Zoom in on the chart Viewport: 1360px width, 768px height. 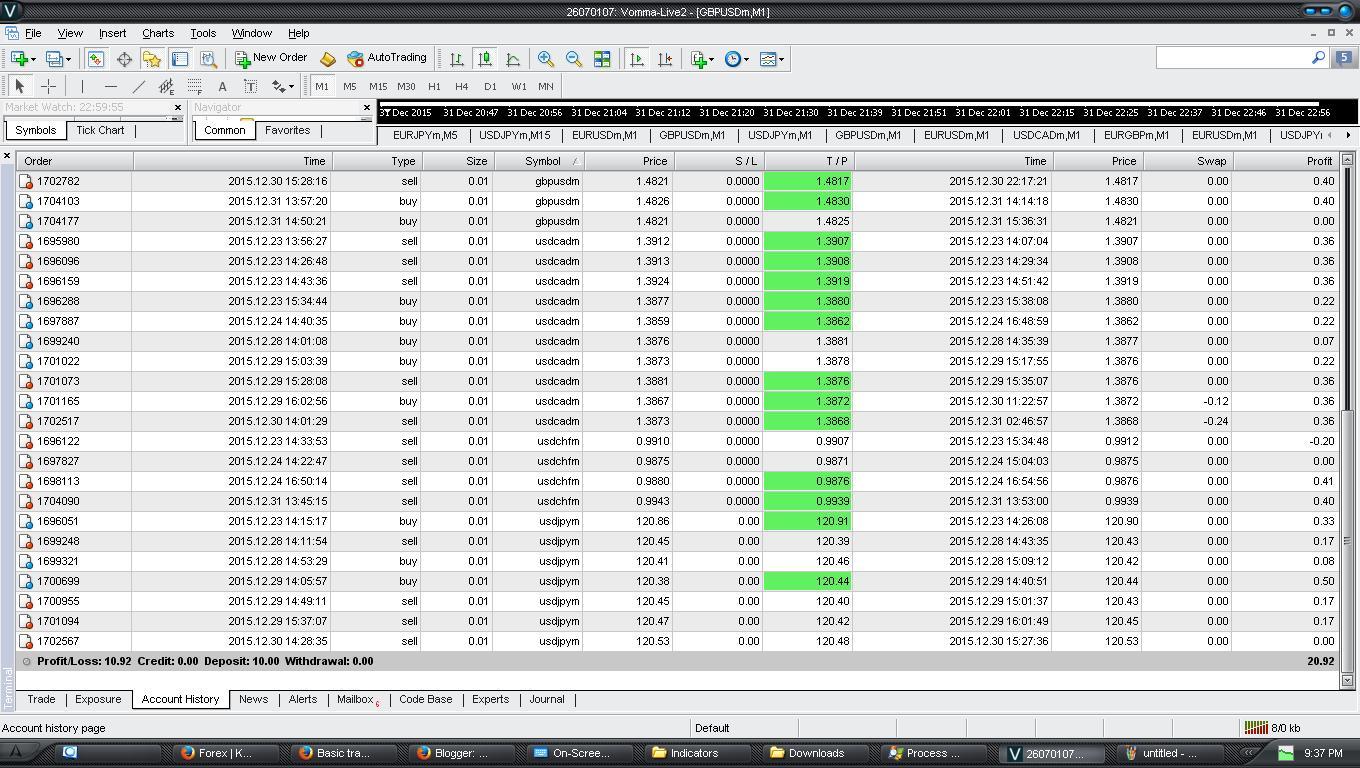point(546,59)
